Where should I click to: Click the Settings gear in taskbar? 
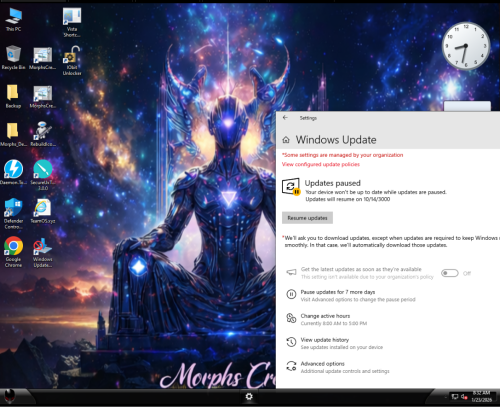point(249,397)
